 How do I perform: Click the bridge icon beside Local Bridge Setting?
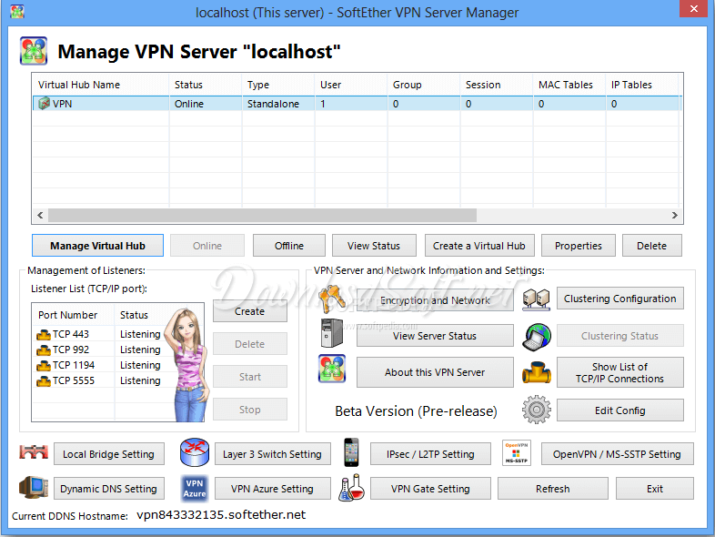point(34,452)
